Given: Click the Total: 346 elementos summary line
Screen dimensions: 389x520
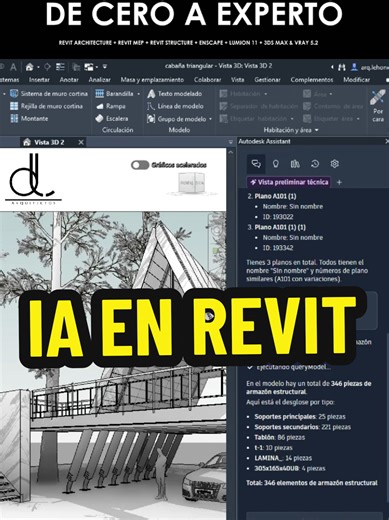Looking at the screenshot, I should tap(312, 482).
